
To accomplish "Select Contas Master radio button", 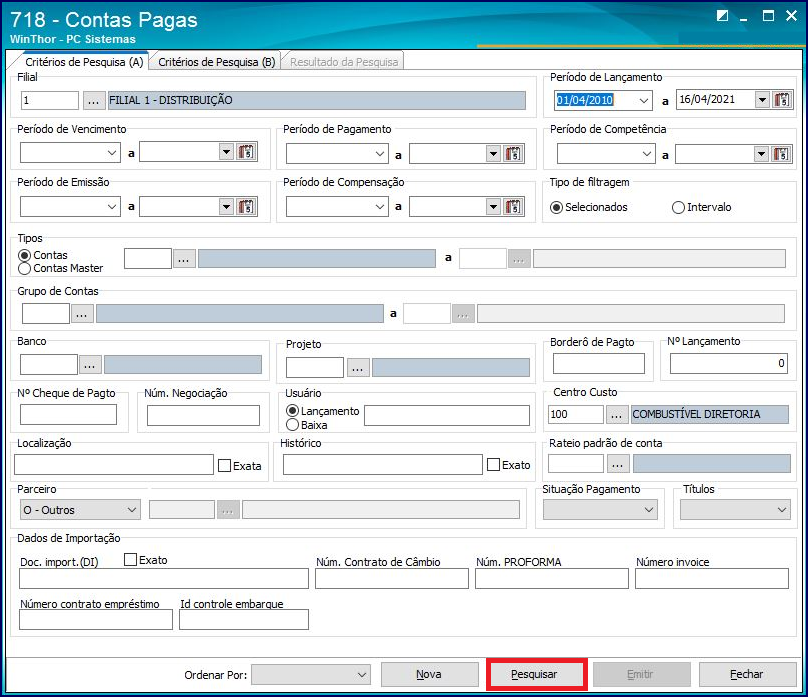I will [24, 268].
